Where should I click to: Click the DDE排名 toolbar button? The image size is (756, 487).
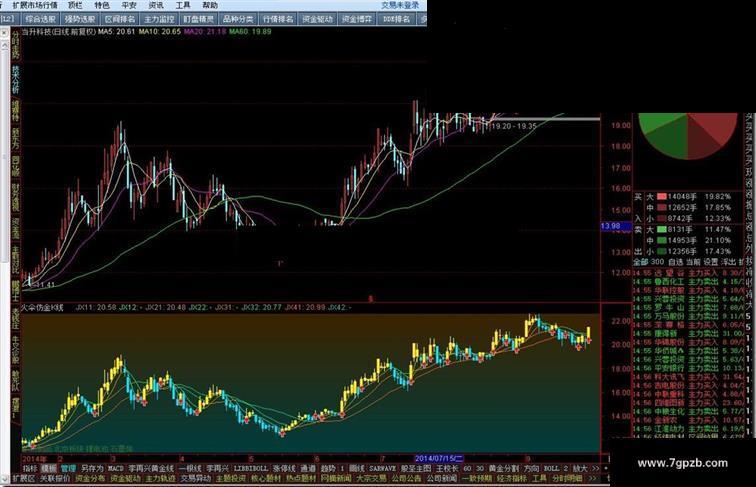pos(396,19)
